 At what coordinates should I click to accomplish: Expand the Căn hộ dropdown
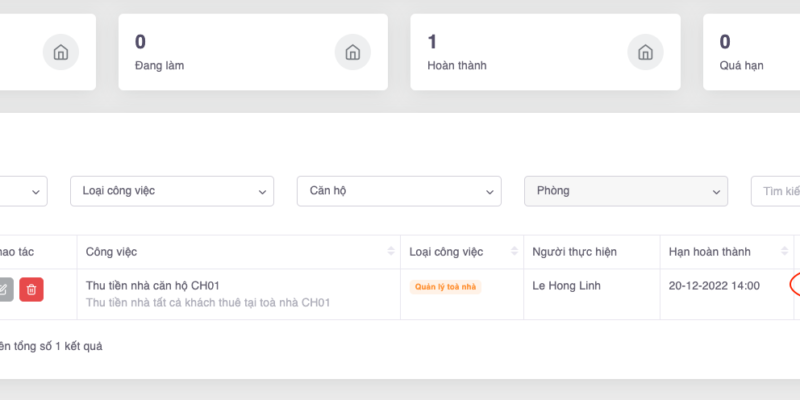[x=399, y=190]
